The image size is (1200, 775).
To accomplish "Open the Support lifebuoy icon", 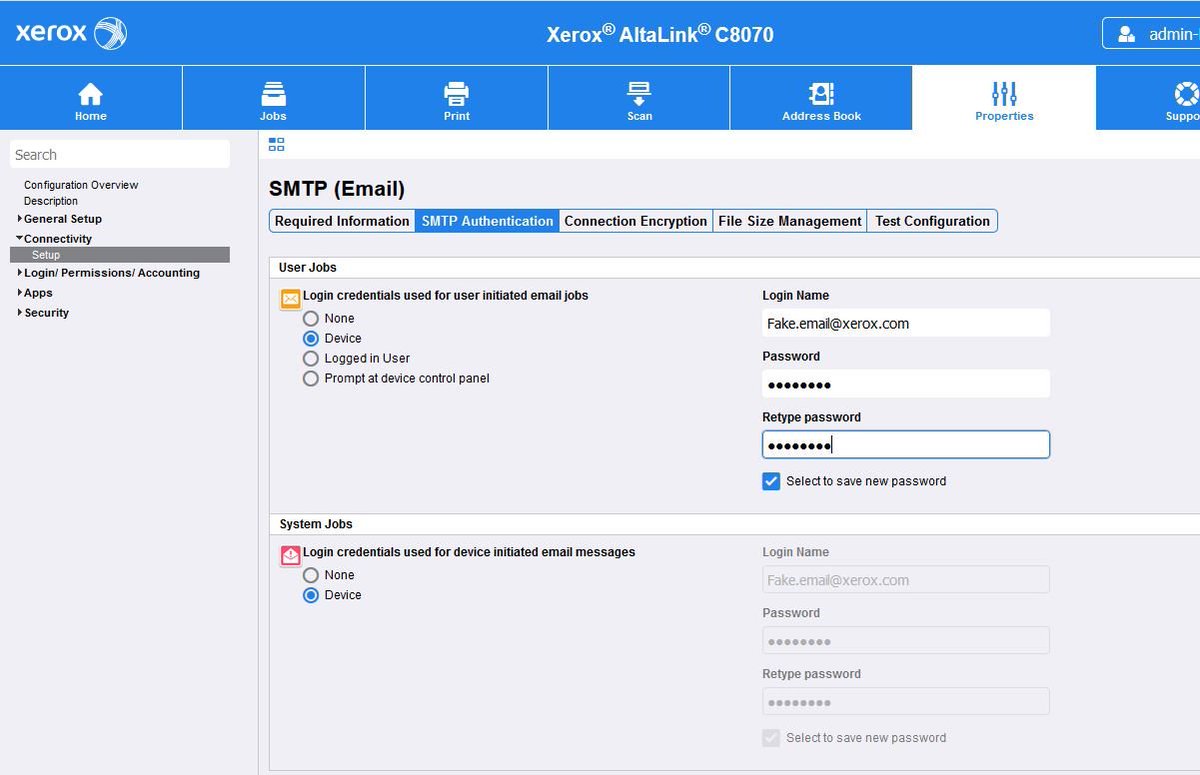I will [x=1186, y=95].
